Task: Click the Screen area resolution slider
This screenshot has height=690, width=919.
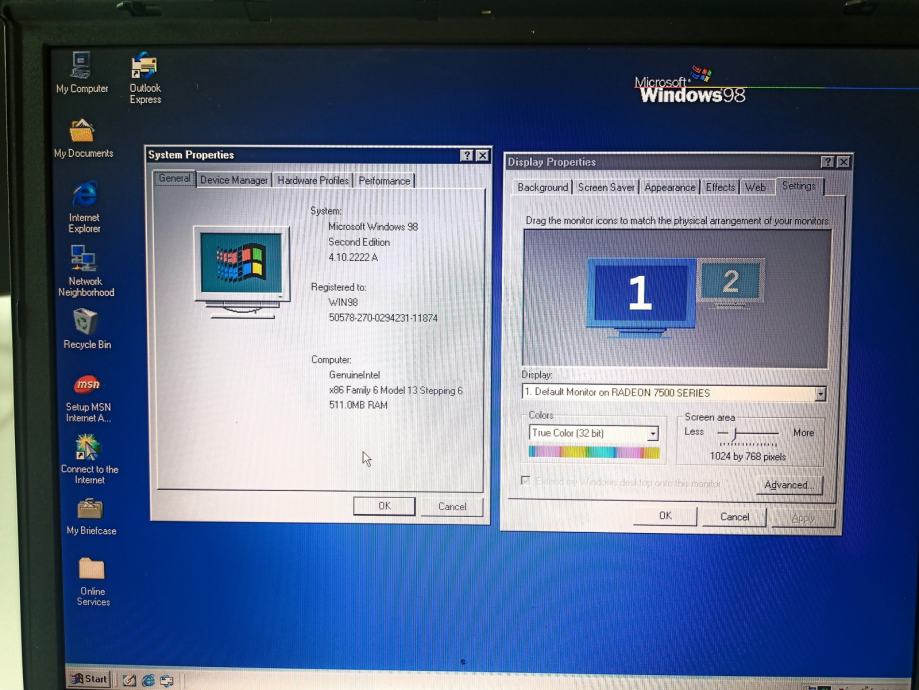Action: coord(735,433)
